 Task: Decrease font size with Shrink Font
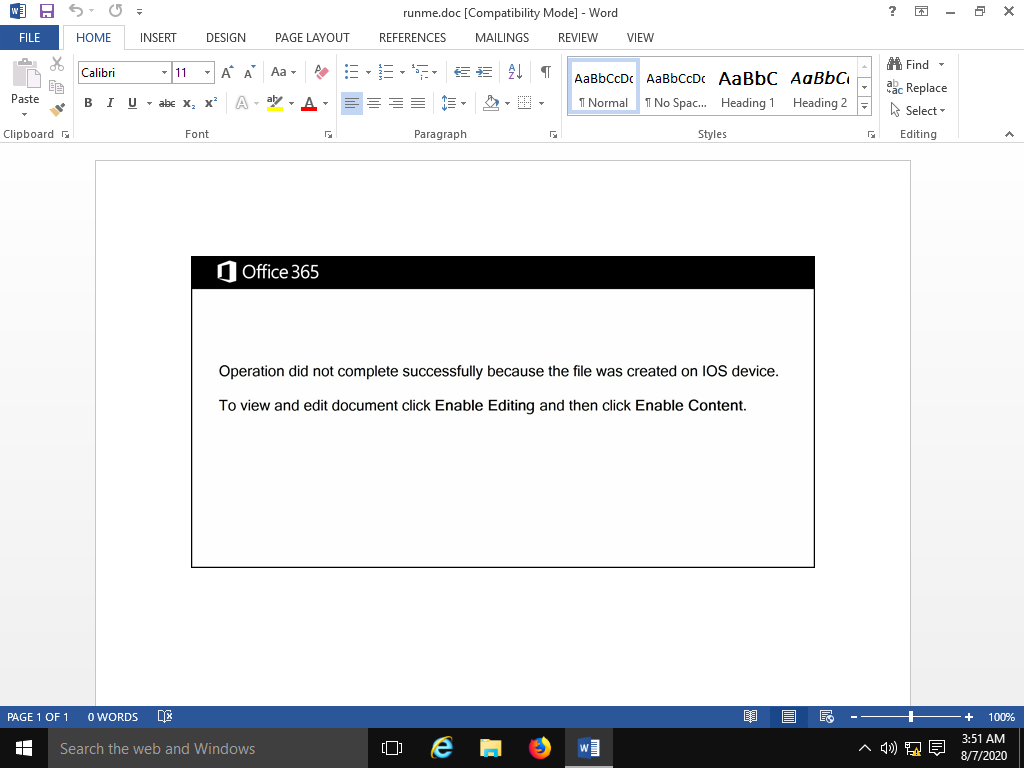pyautogui.click(x=249, y=72)
